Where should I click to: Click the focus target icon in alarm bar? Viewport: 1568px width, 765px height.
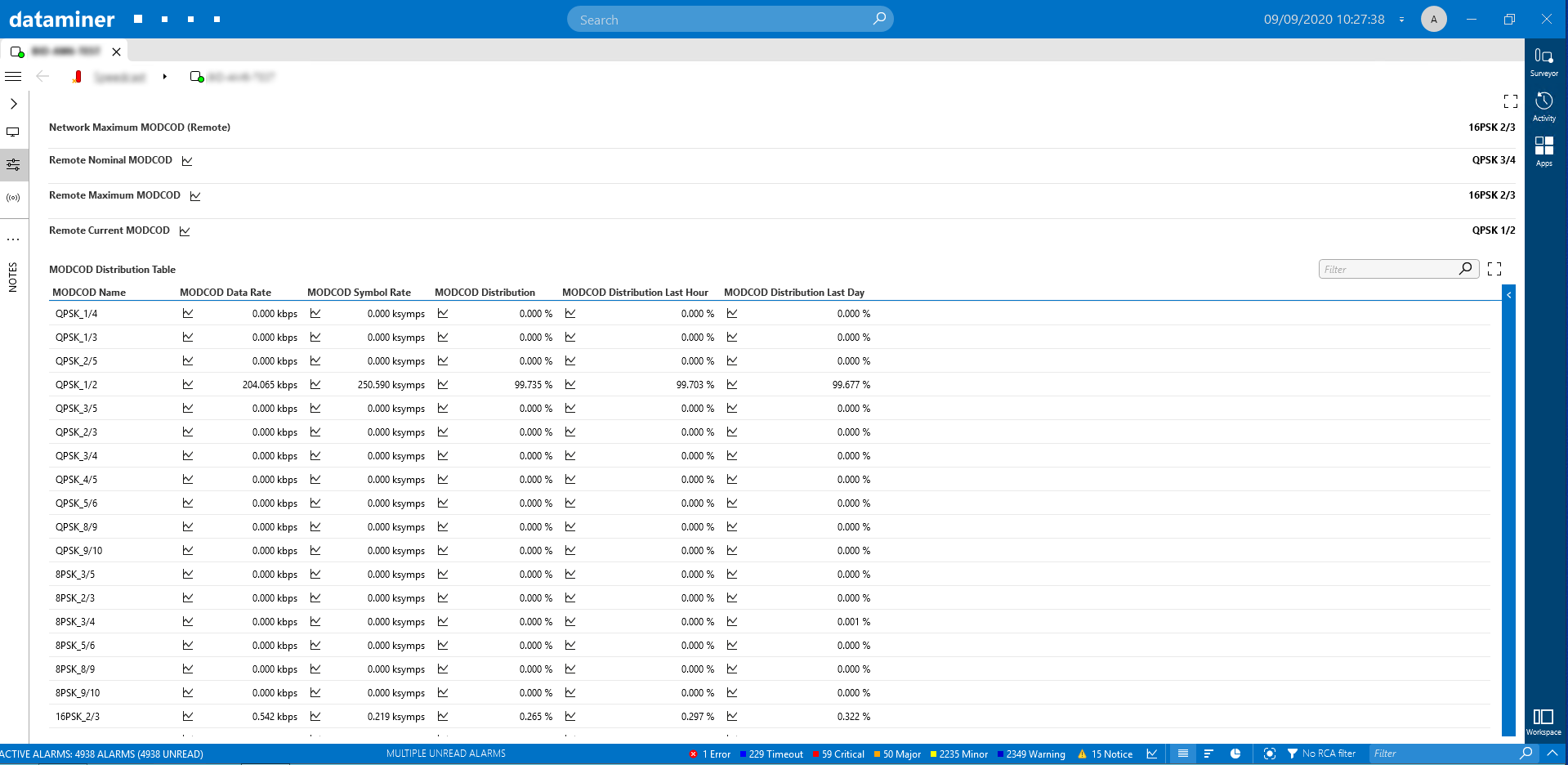coord(1269,754)
